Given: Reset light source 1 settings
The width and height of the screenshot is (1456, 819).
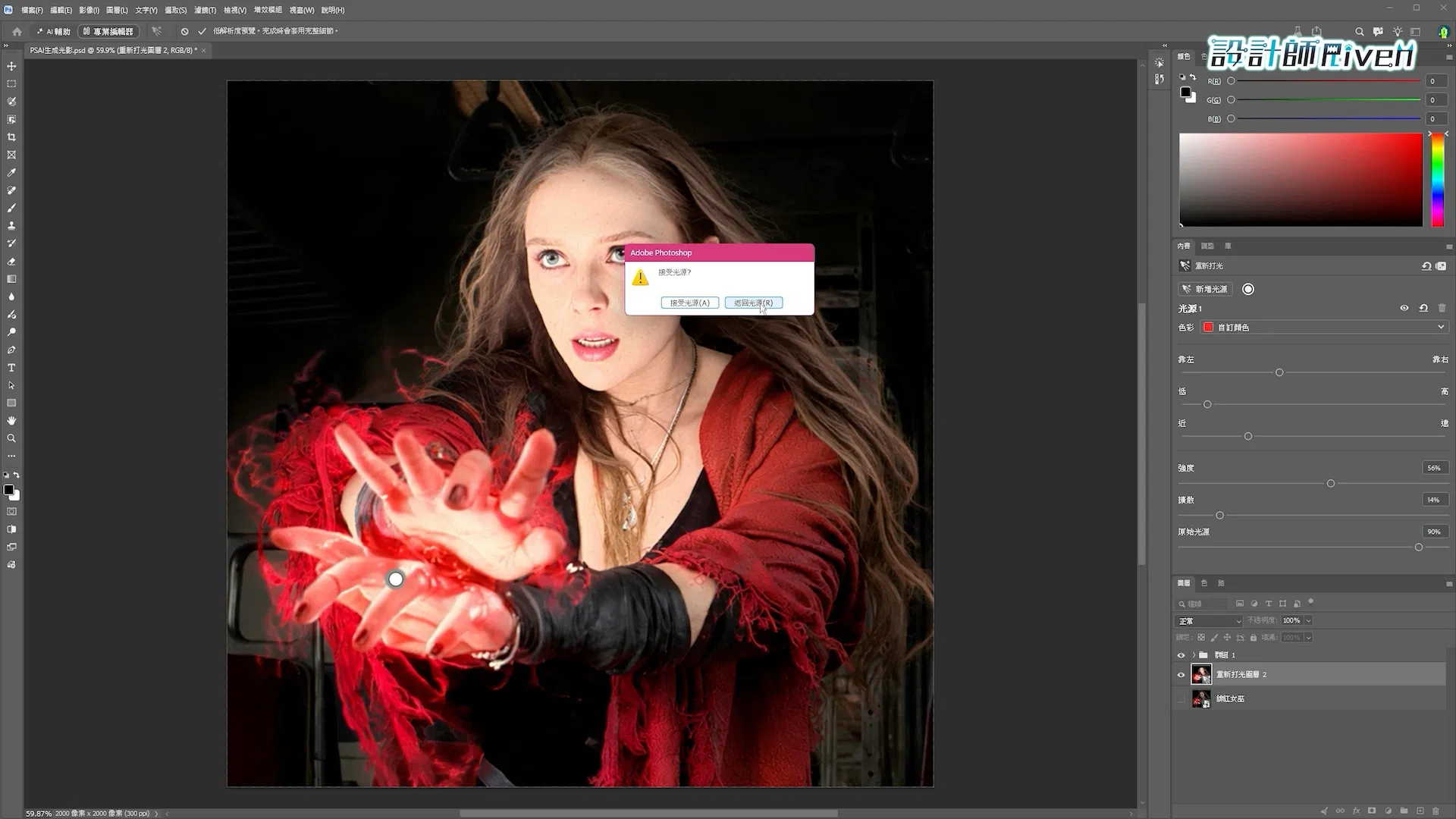Looking at the screenshot, I should tap(1423, 308).
